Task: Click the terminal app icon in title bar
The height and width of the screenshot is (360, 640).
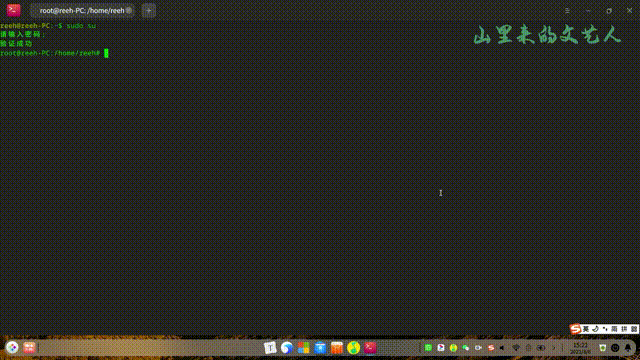Action: (13, 10)
